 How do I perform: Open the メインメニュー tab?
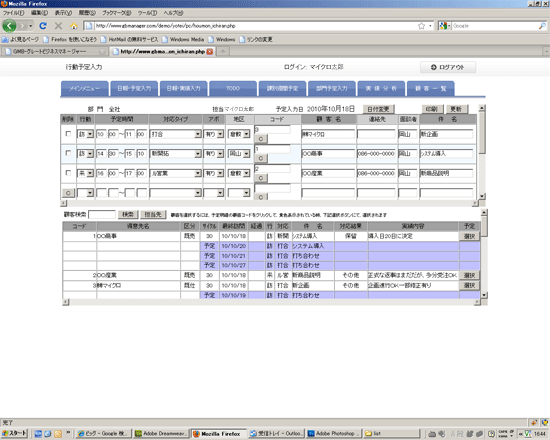(84, 88)
